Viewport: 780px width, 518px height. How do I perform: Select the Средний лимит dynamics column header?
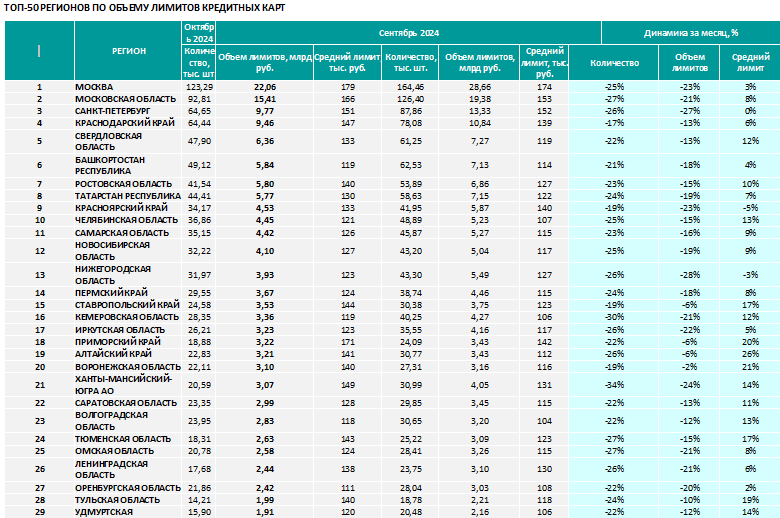(x=750, y=62)
